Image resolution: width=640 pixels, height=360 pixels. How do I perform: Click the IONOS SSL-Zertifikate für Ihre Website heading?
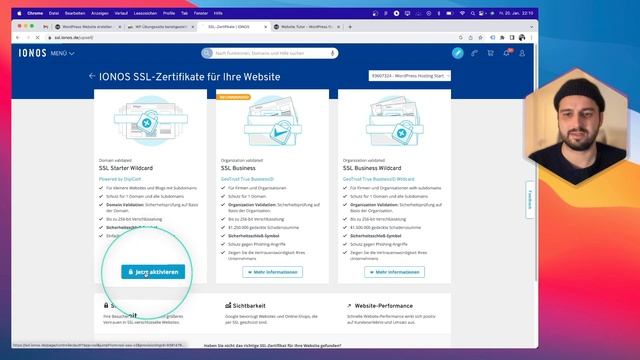click(x=189, y=77)
